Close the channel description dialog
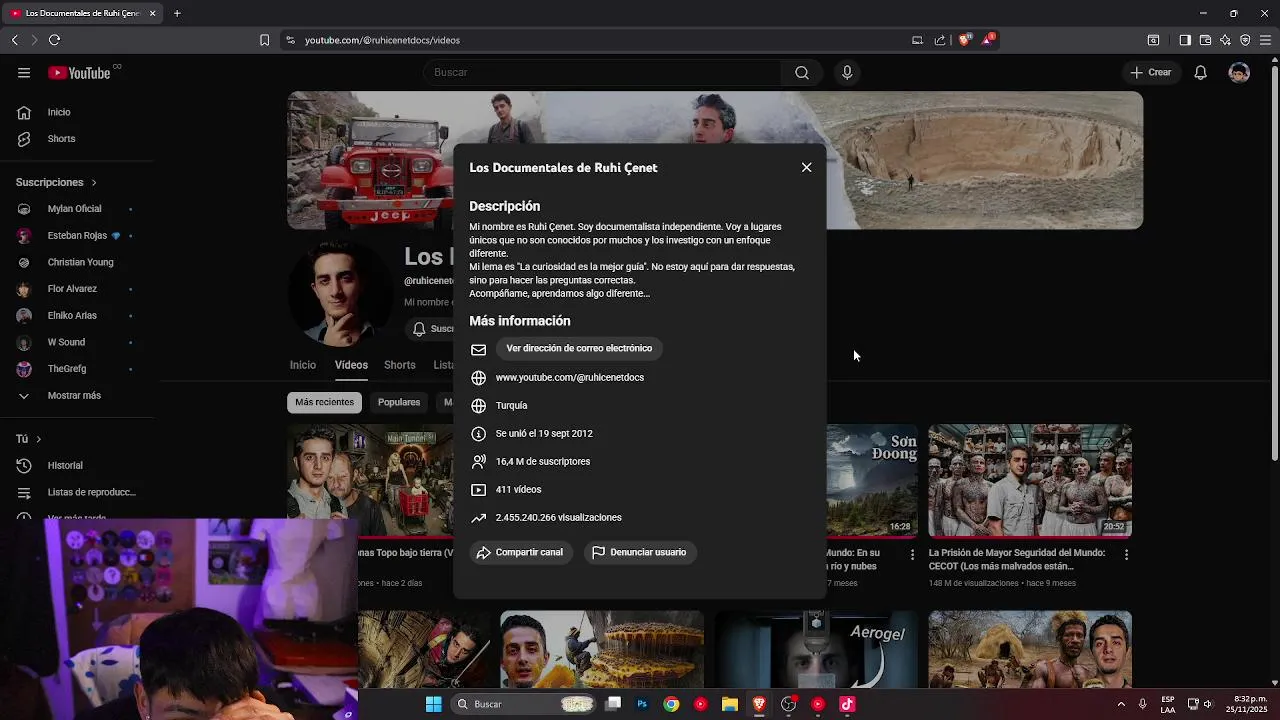This screenshot has height=720, width=1280. (x=806, y=167)
